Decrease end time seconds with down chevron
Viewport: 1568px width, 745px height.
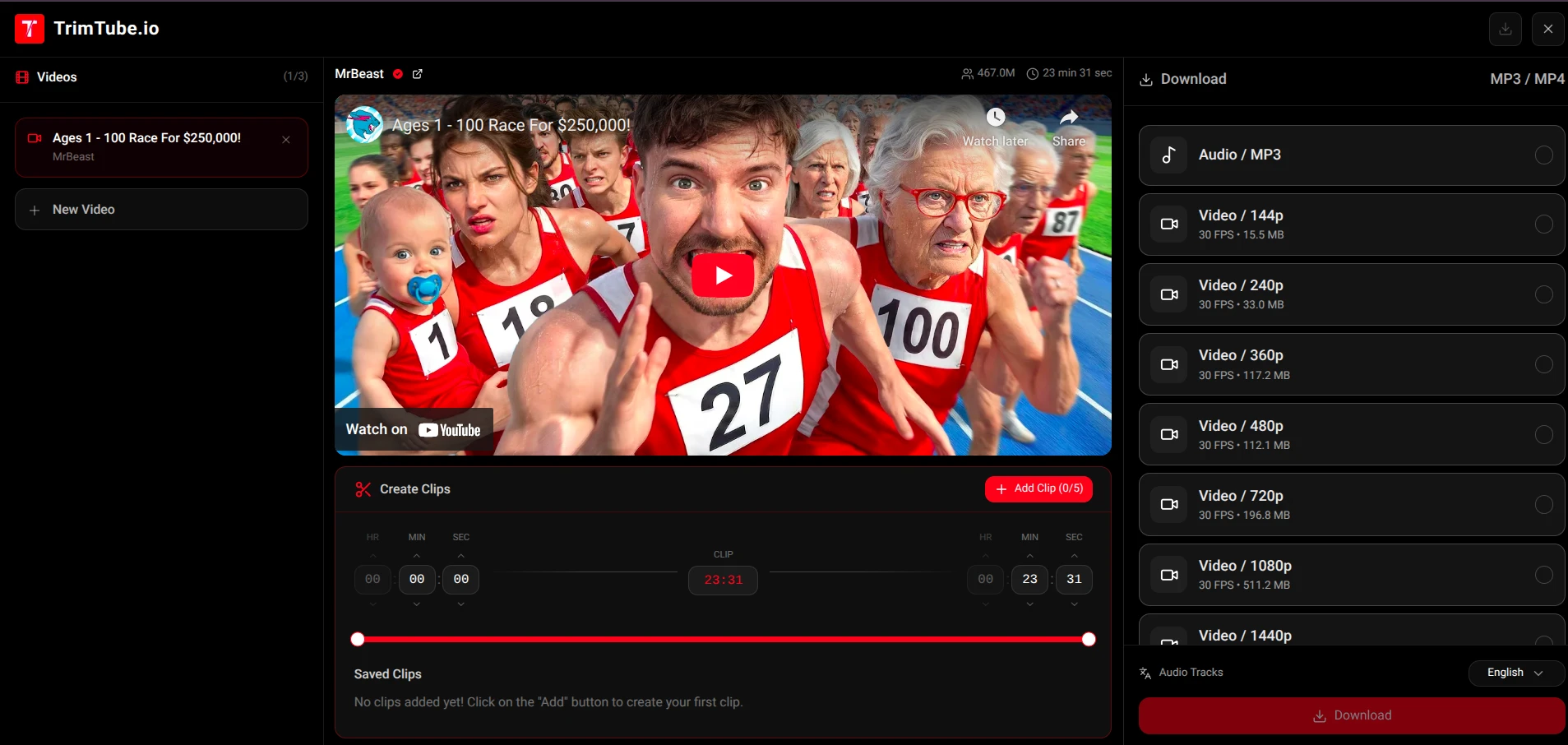pos(1074,604)
